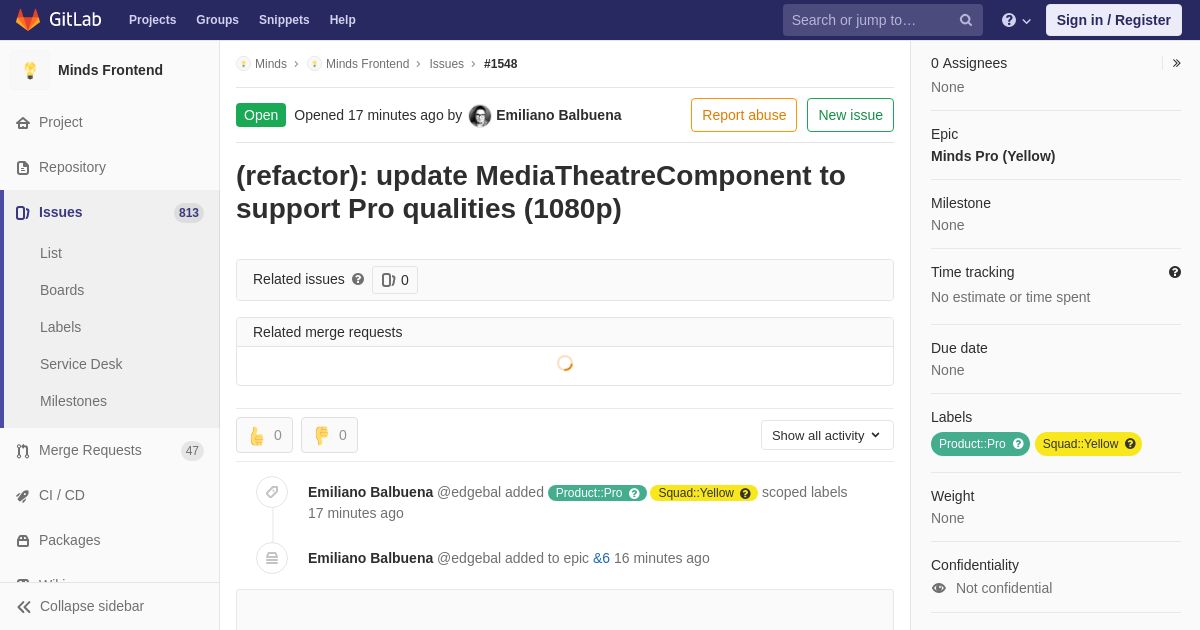Click the Related issues help icon

click(358, 279)
